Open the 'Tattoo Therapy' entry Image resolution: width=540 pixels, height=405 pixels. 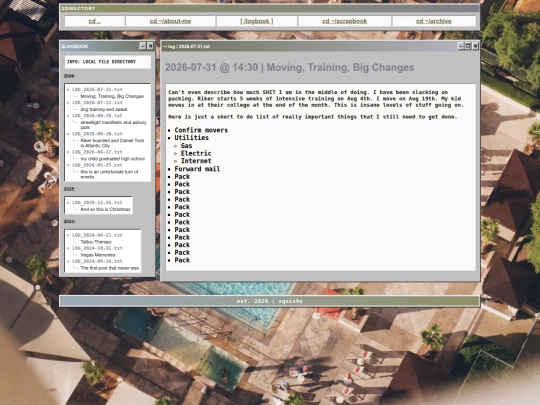pos(96,242)
